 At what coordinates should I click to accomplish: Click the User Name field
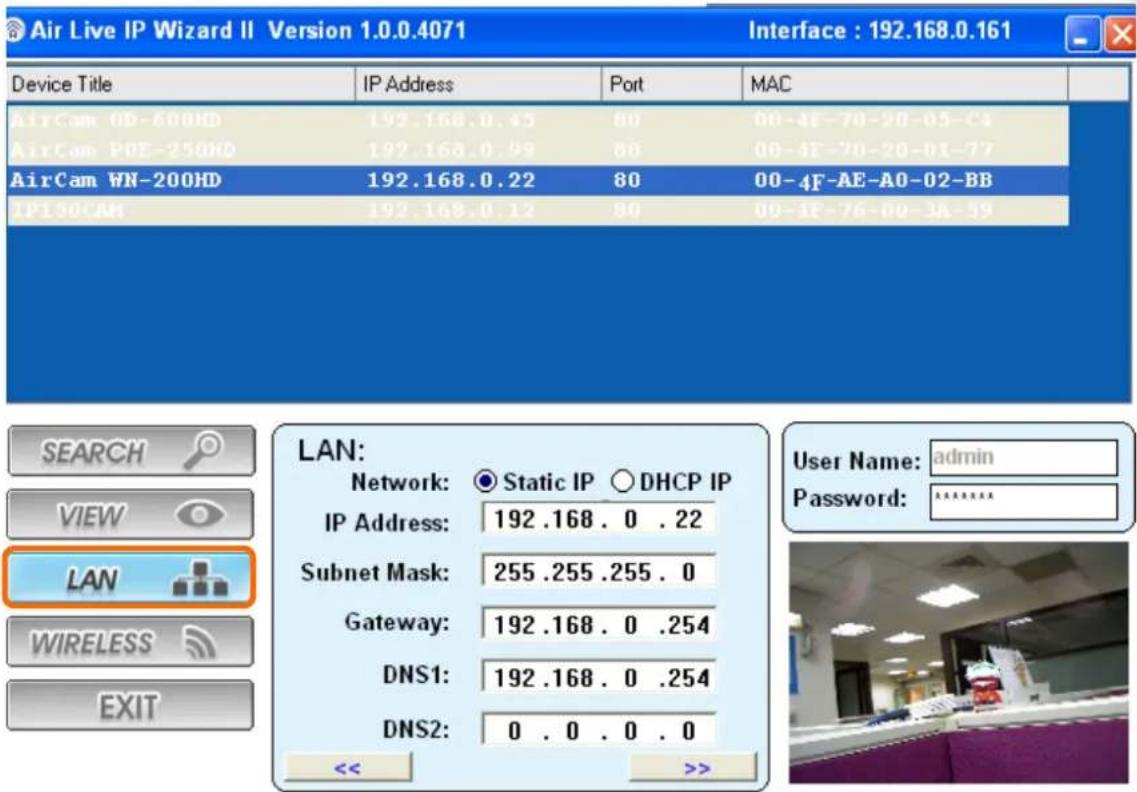pyautogui.click(x=1024, y=458)
